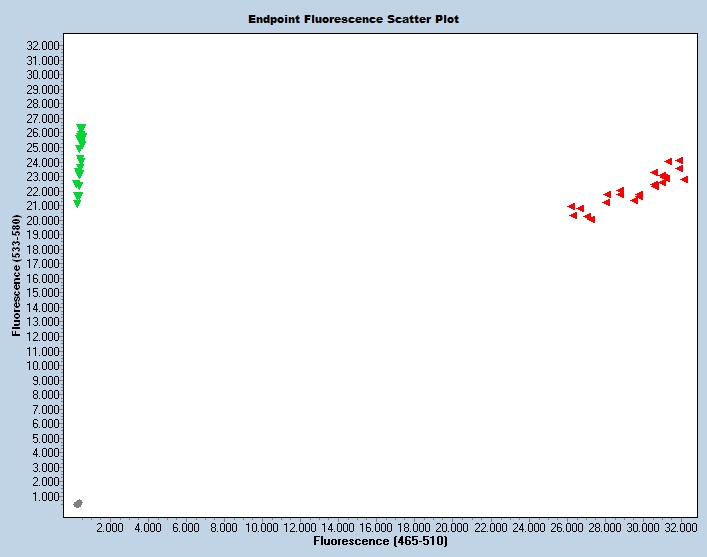Click the rightmost red triangle marker
The height and width of the screenshot is (557, 707).
[x=684, y=179]
